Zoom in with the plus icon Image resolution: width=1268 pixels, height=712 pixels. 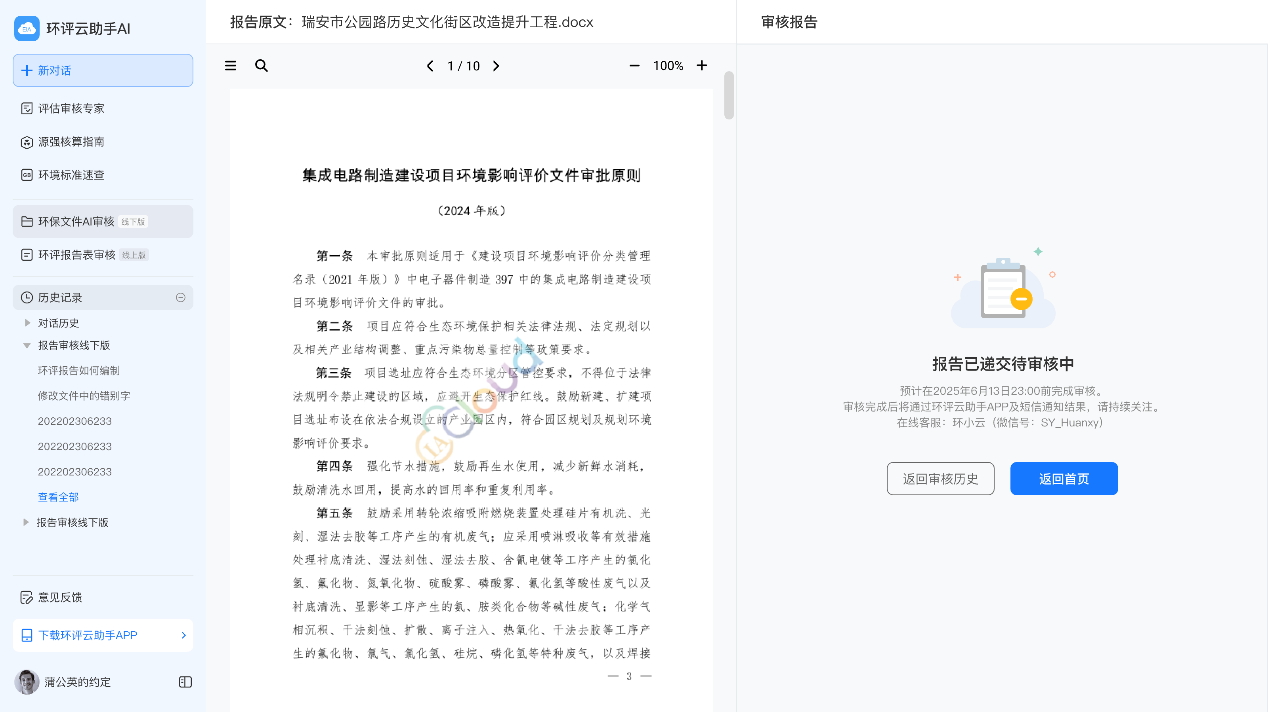[x=702, y=66]
